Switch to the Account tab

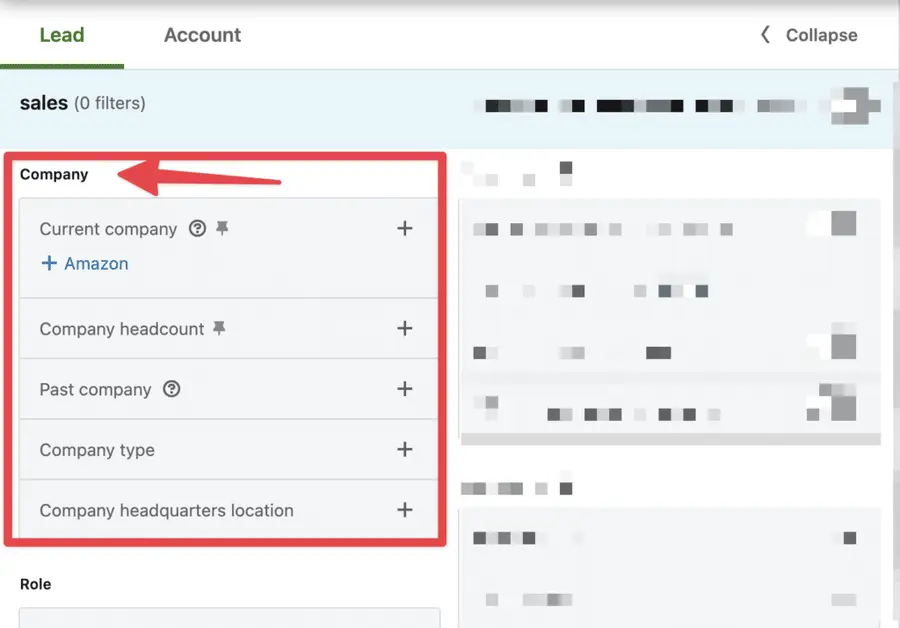click(x=202, y=34)
